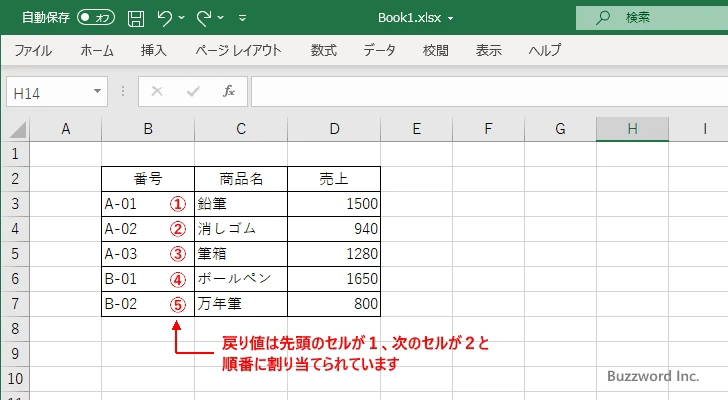Select the cell containing B-01
This screenshot has width=728, height=400.
[x=148, y=279]
